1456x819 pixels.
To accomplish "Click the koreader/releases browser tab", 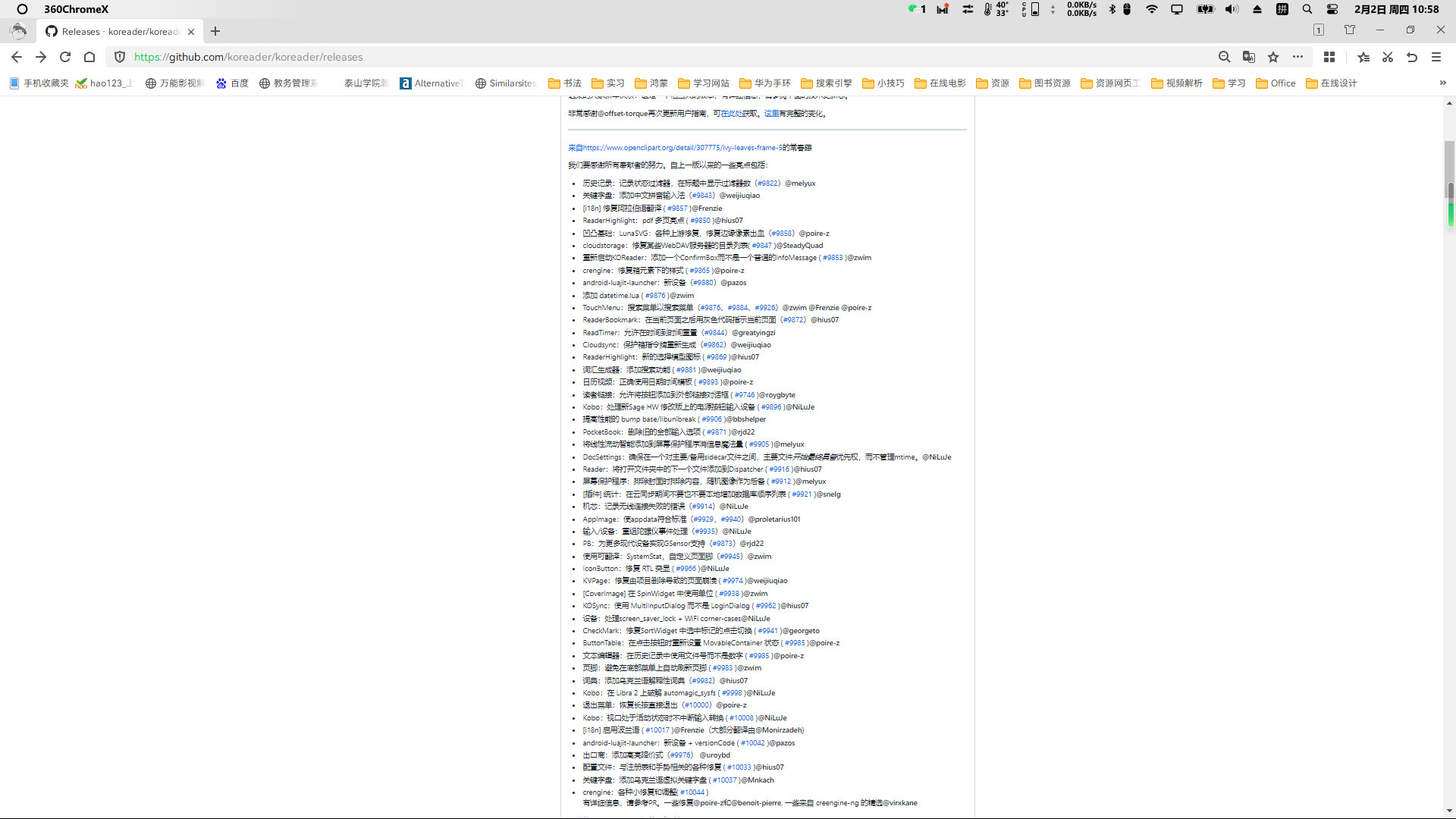I will click(118, 31).
